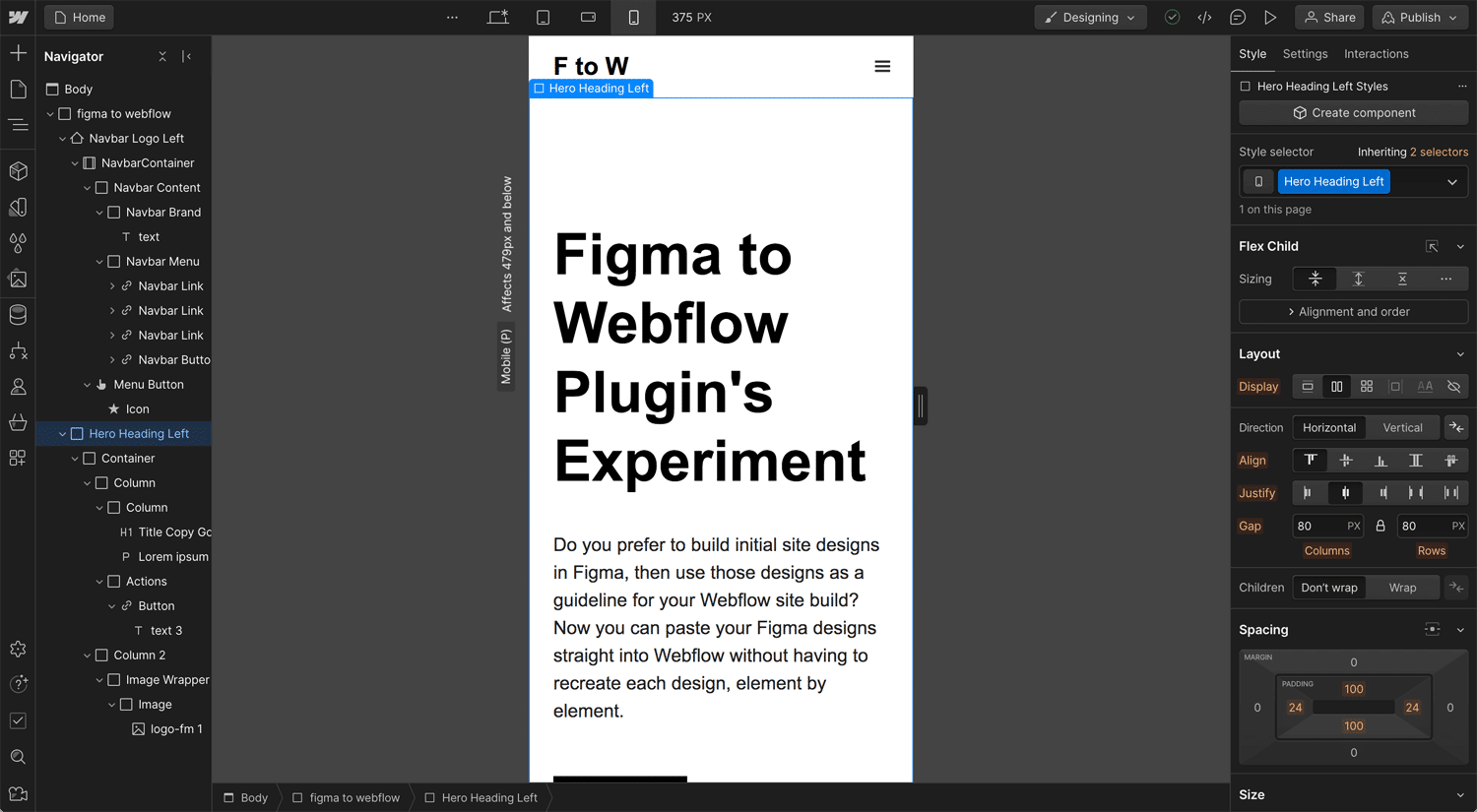Open the Variables panel icon
The image size is (1477, 812).
pyautogui.click(x=18, y=207)
